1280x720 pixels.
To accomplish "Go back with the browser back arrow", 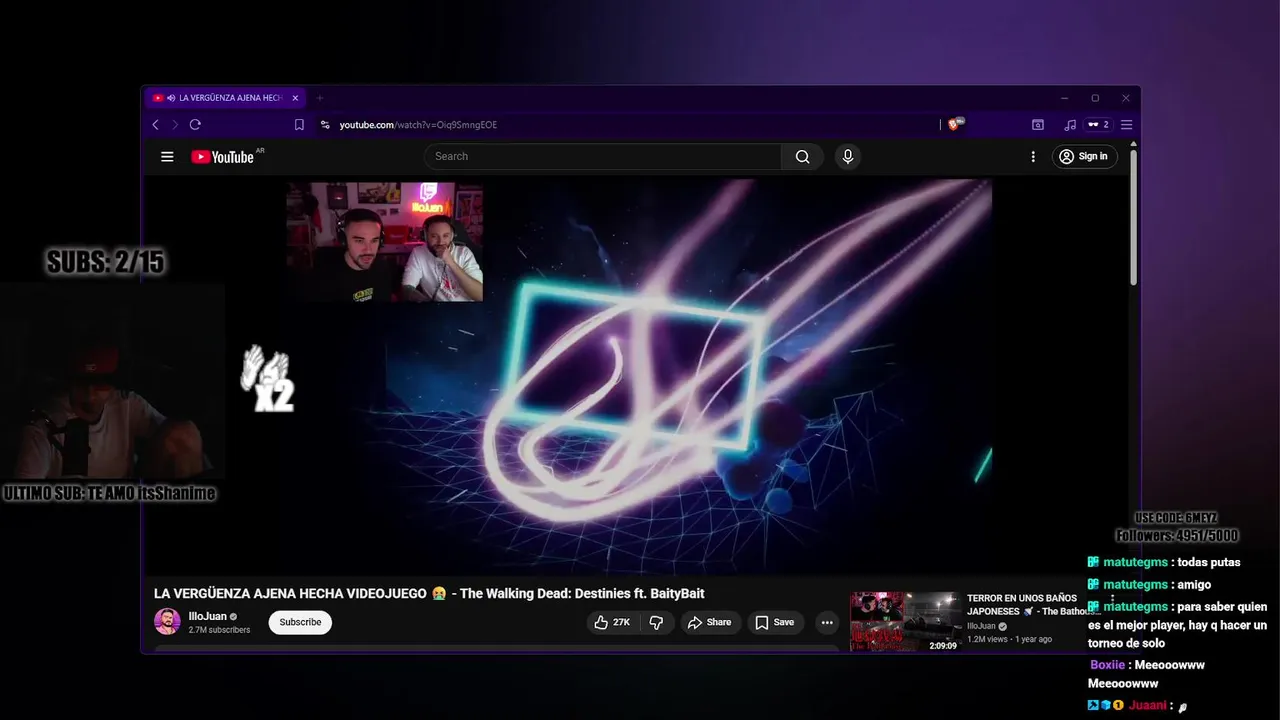I will tap(155, 125).
